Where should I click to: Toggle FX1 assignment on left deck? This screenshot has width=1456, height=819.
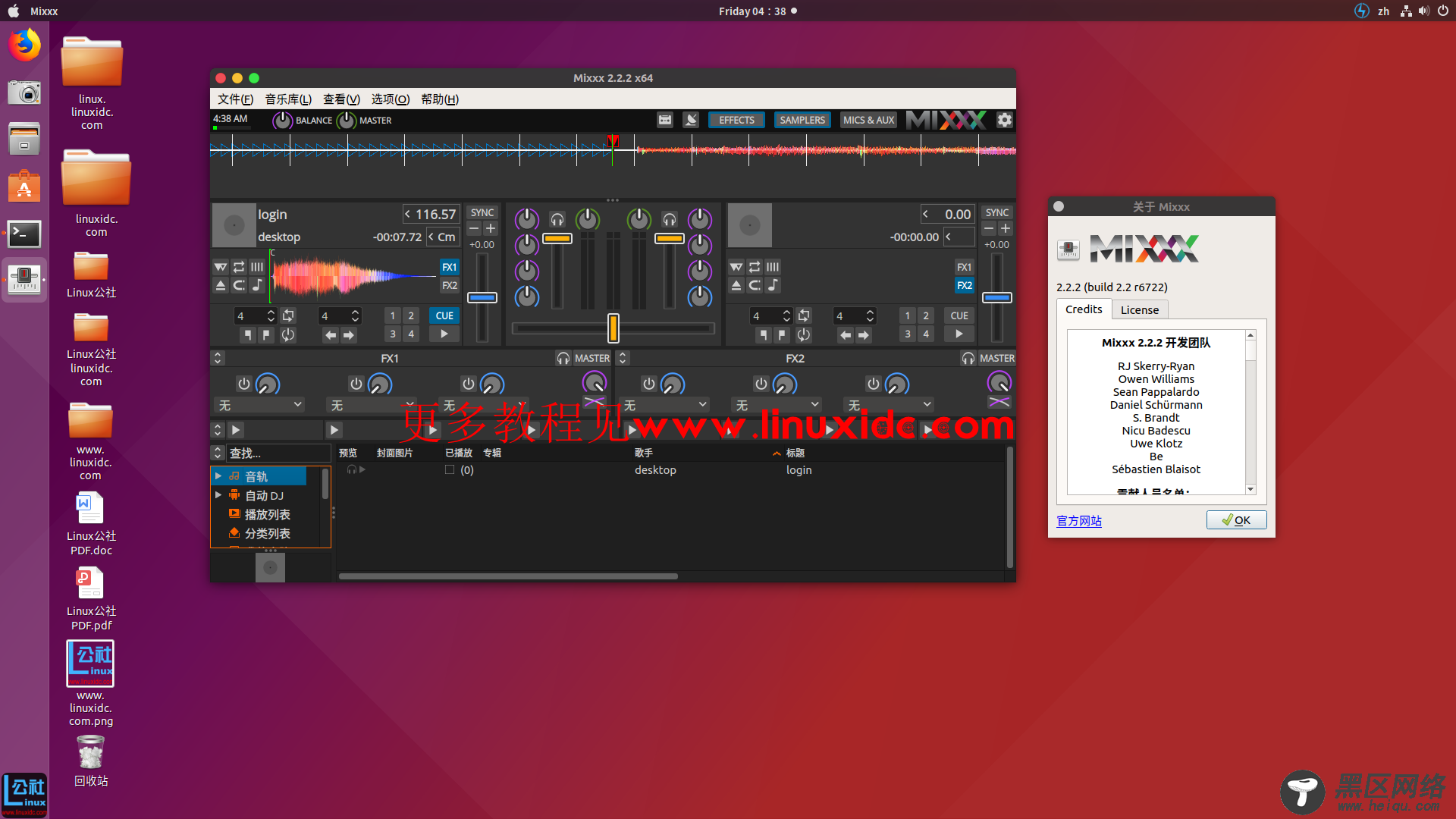point(450,267)
